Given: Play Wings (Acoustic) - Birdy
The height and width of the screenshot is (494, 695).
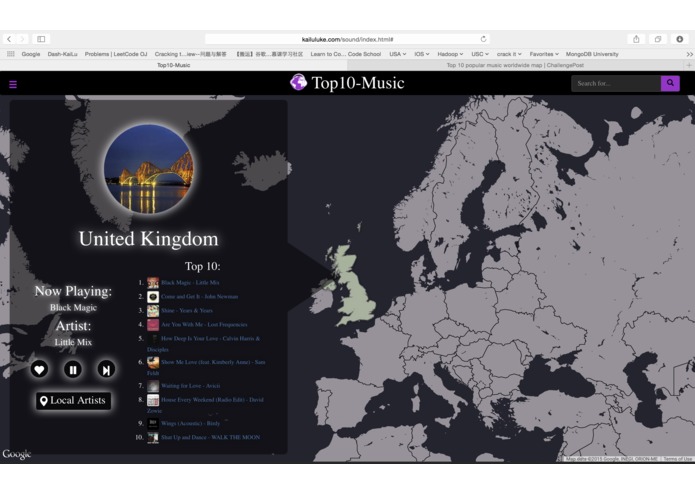Looking at the screenshot, I should [191, 424].
